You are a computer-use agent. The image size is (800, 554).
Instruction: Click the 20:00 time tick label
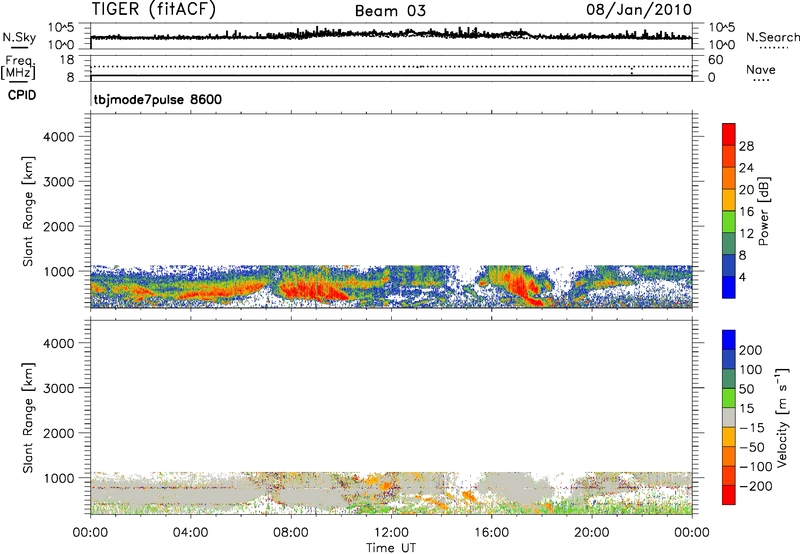591,533
